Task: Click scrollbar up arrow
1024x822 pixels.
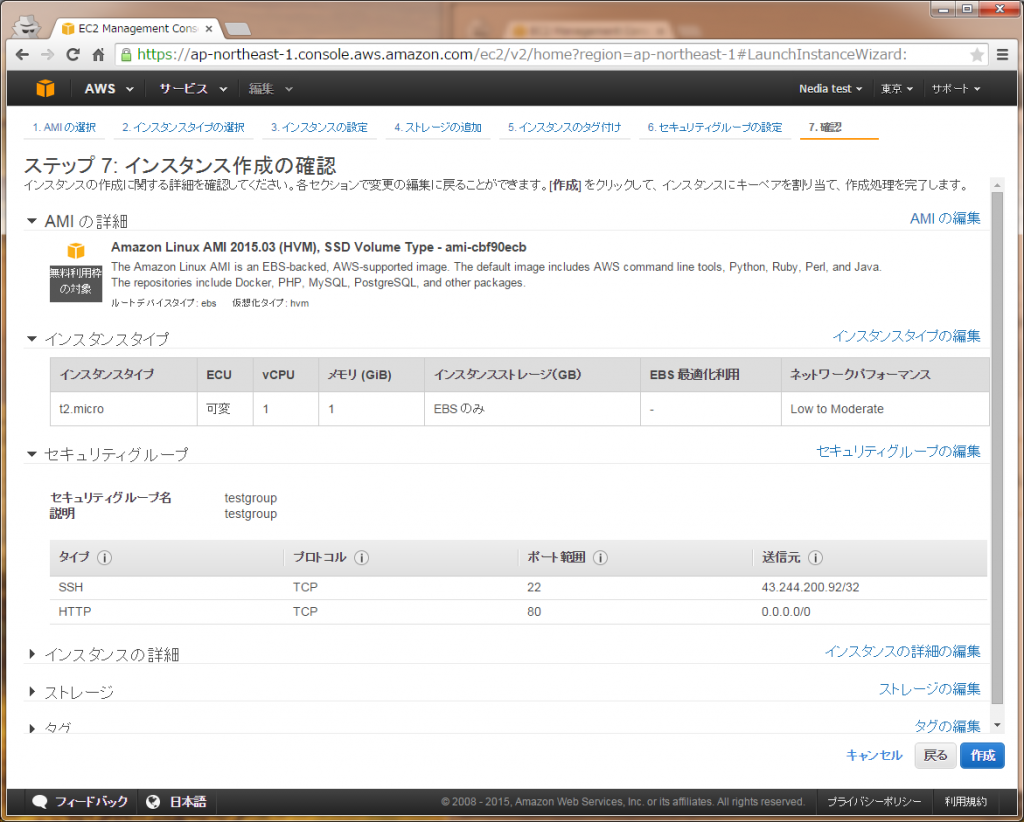Action: tap(997, 185)
